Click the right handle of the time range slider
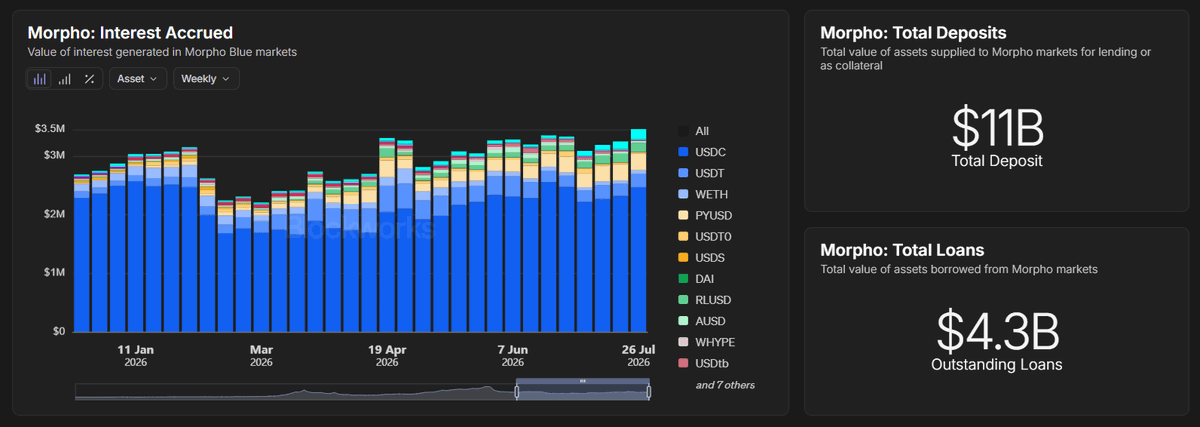Screen dimensions: 1200x427 (x=649, y=392)
